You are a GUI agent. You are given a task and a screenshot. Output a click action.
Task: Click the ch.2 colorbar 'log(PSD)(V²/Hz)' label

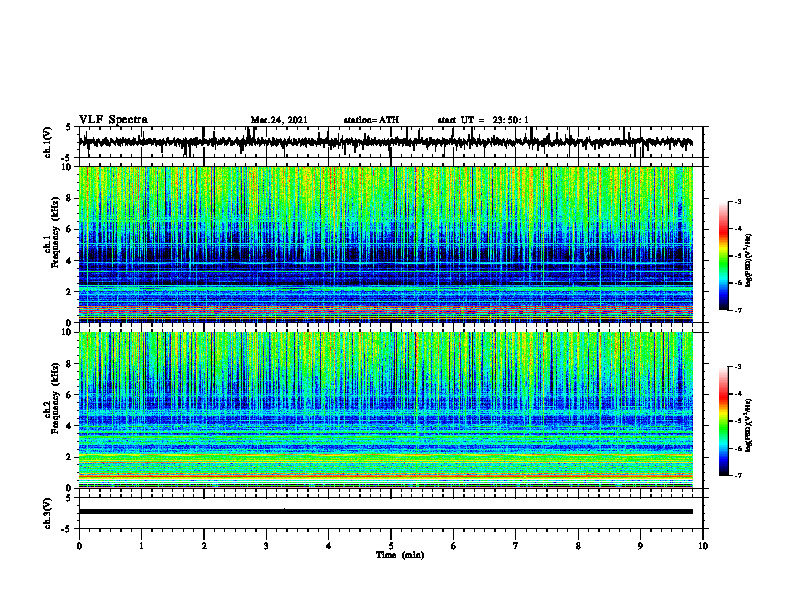749,425
